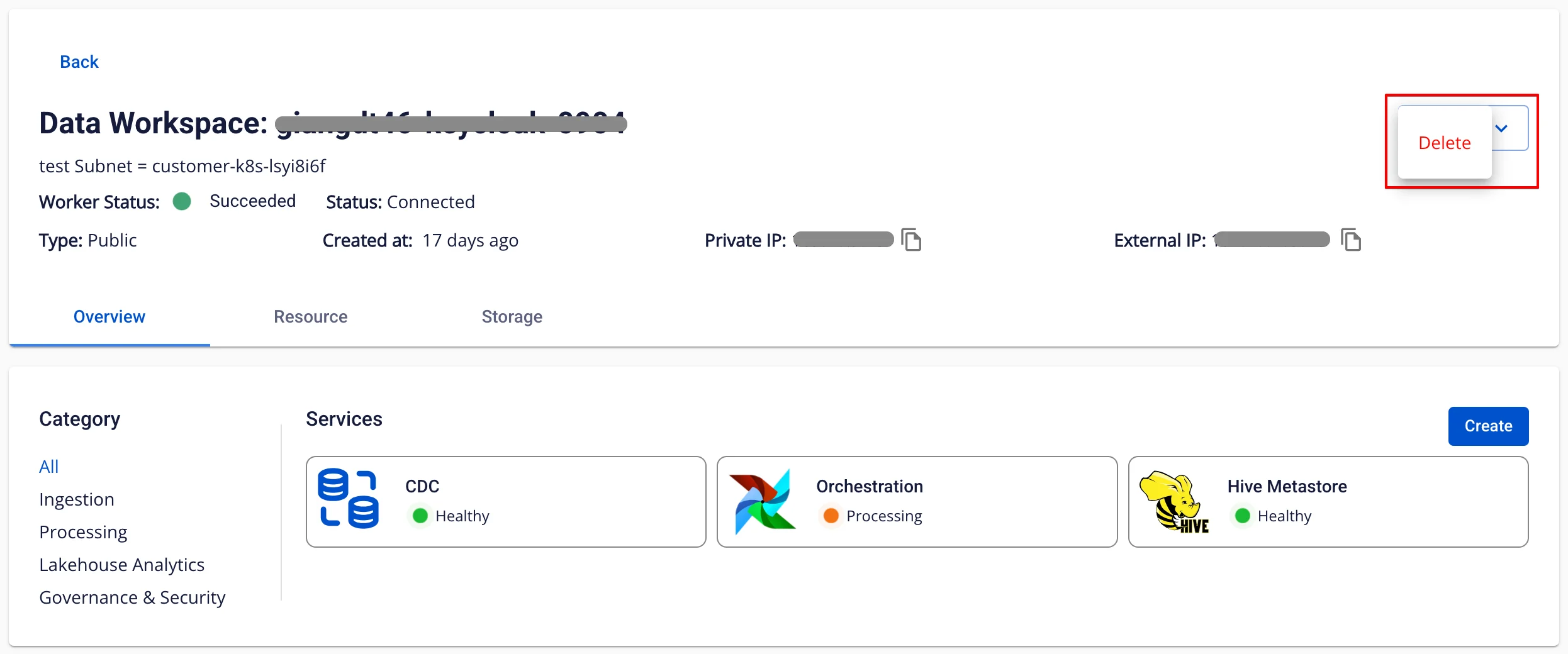The width and height of the screenshot is (1568, 654).
Task: Select Delete from the dropdown menu
Action: point(1444,143)
